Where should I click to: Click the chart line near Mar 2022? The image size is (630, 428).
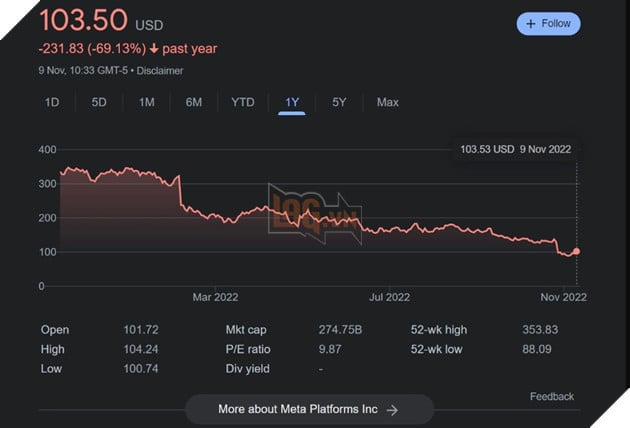pos(216,216)
